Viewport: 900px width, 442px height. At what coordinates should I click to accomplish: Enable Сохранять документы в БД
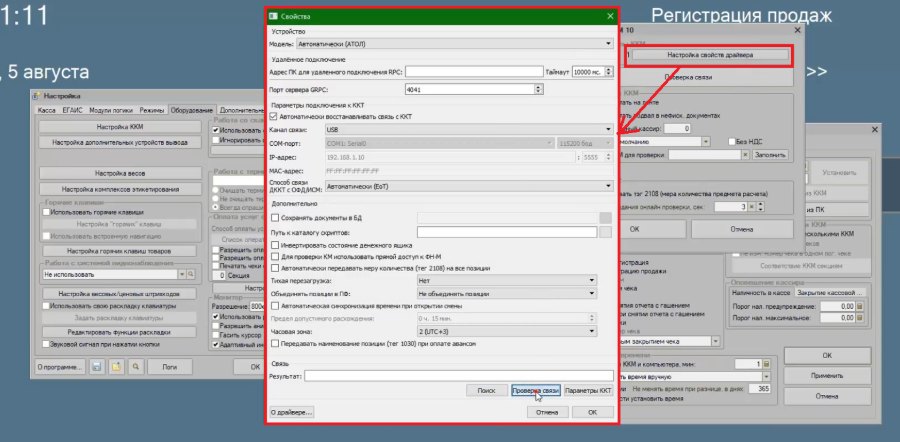coord(274,218)
